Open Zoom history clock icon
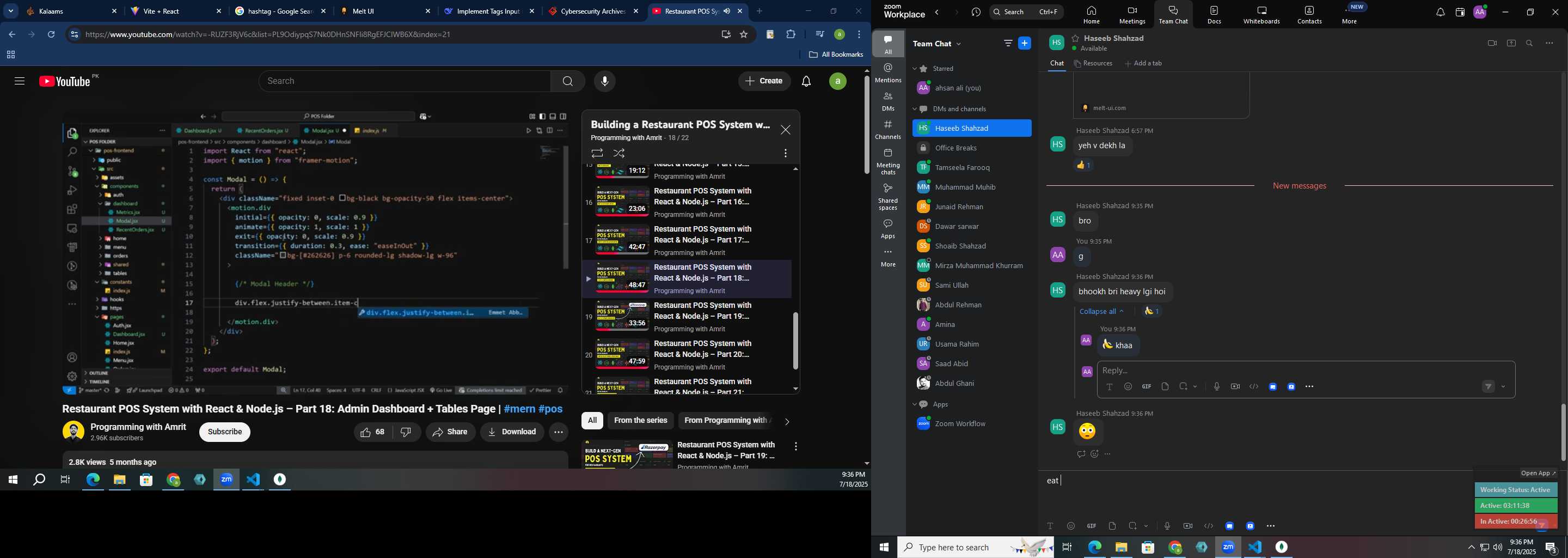Screen dimensions: 1568x558 976,12
